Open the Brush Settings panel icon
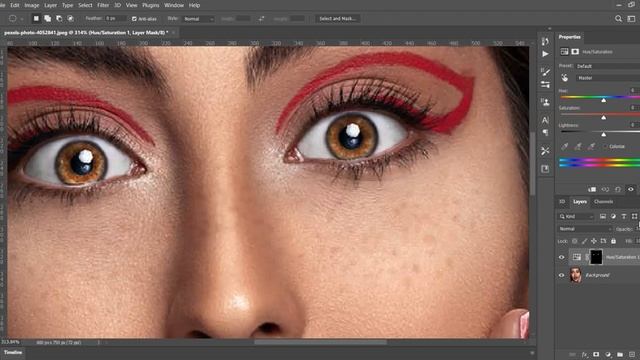The image size is (640, 360). click(545, 72)
